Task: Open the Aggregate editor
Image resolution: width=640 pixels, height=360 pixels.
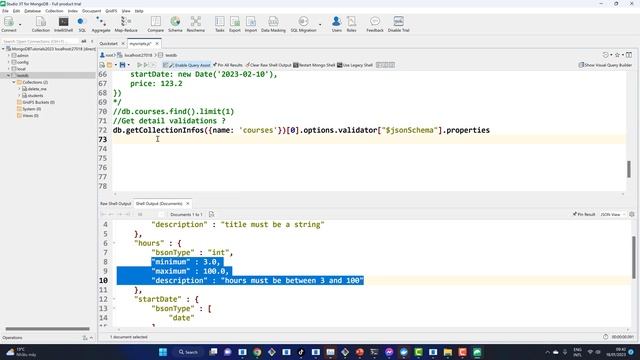Action: tap(101, 24)
